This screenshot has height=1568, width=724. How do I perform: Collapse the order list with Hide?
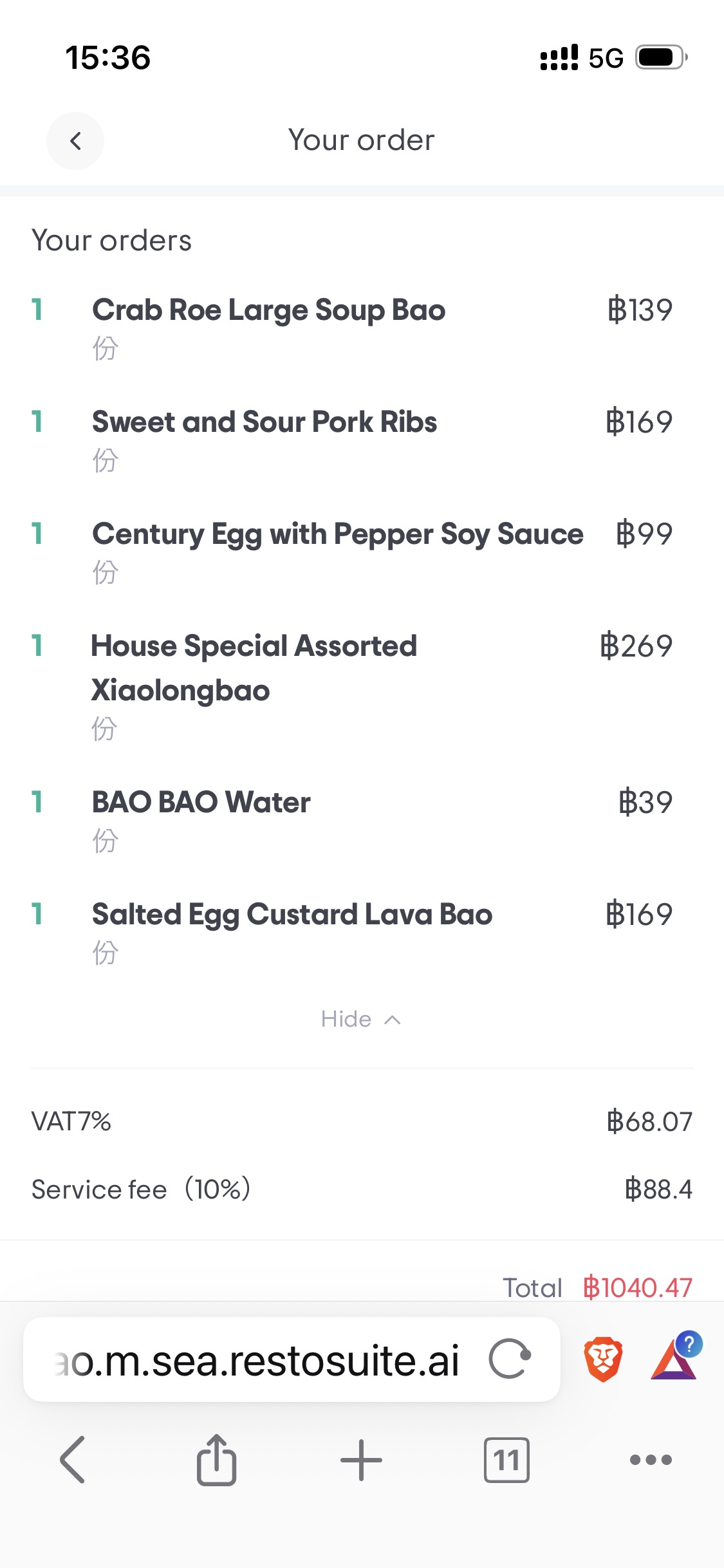(x=346, y=1019)
